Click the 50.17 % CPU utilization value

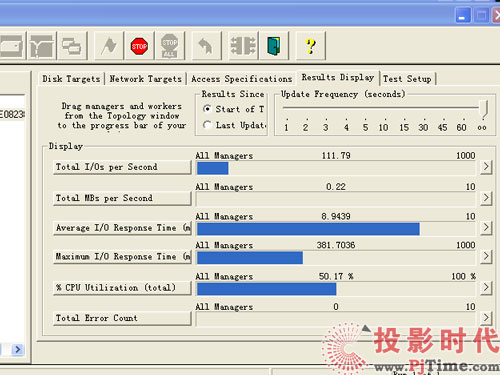336,276
